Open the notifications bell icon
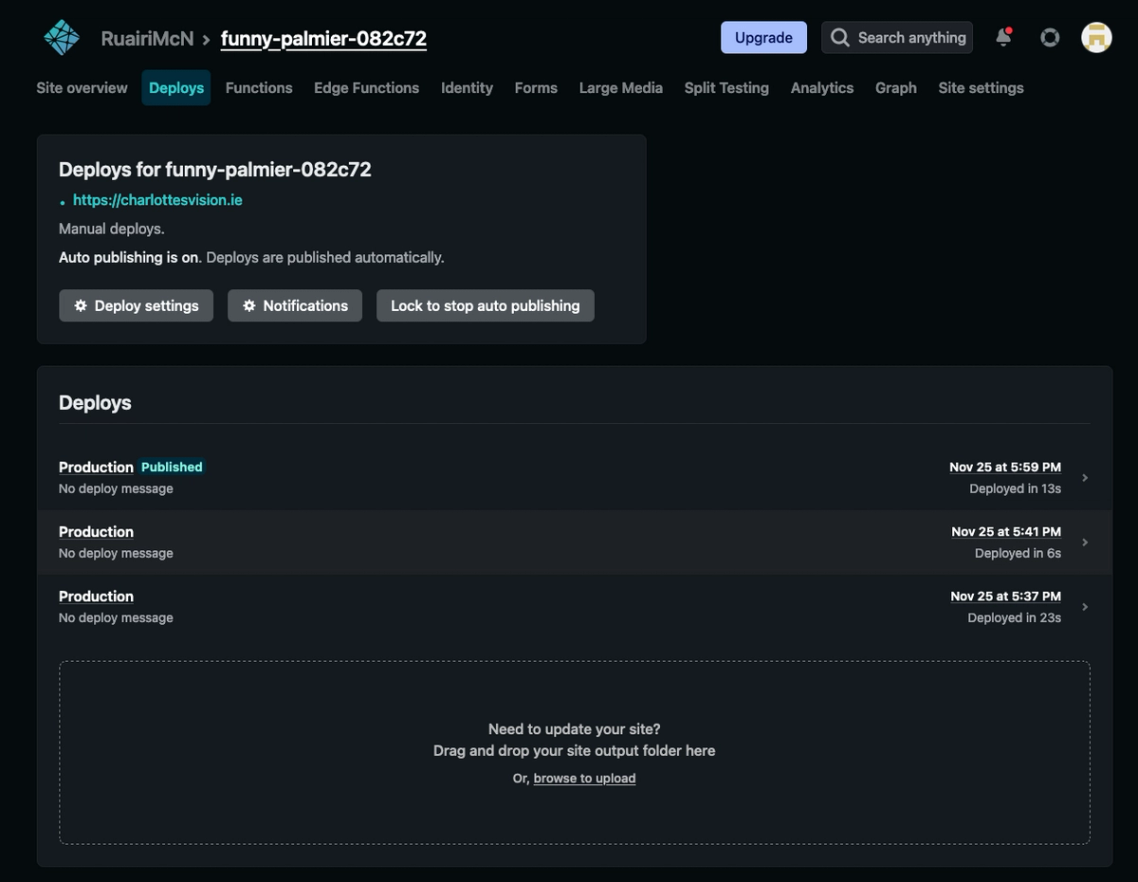Screen dimensions: 1138x882 (1004, 37)
